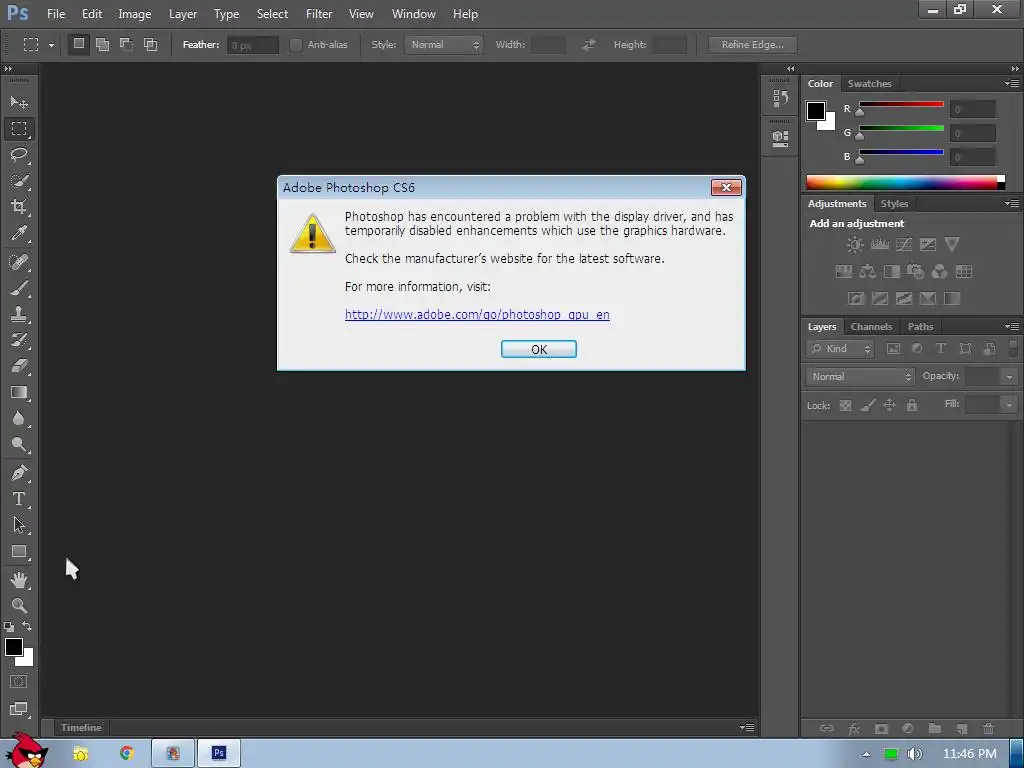Add a Brightness/Contrast adjustment
Image resolution: width=1024 pixels, height=768 pixels.
[855, 245]
